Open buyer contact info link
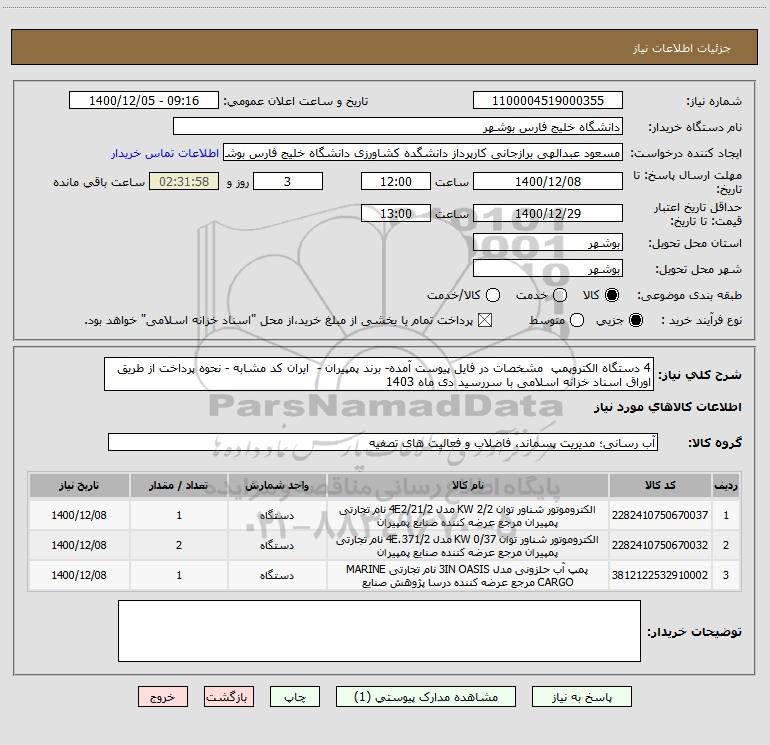 point(165,153)
